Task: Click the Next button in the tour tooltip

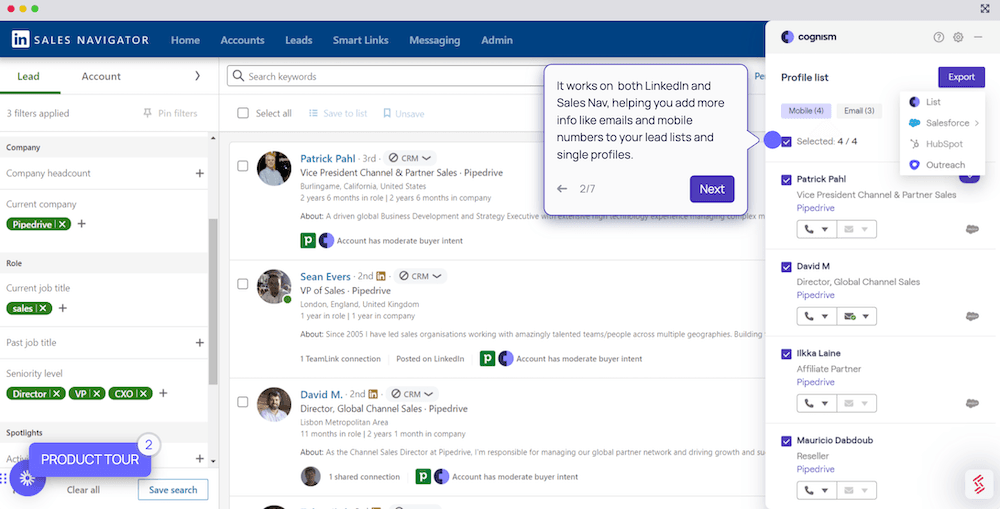Action: point(711,189)
